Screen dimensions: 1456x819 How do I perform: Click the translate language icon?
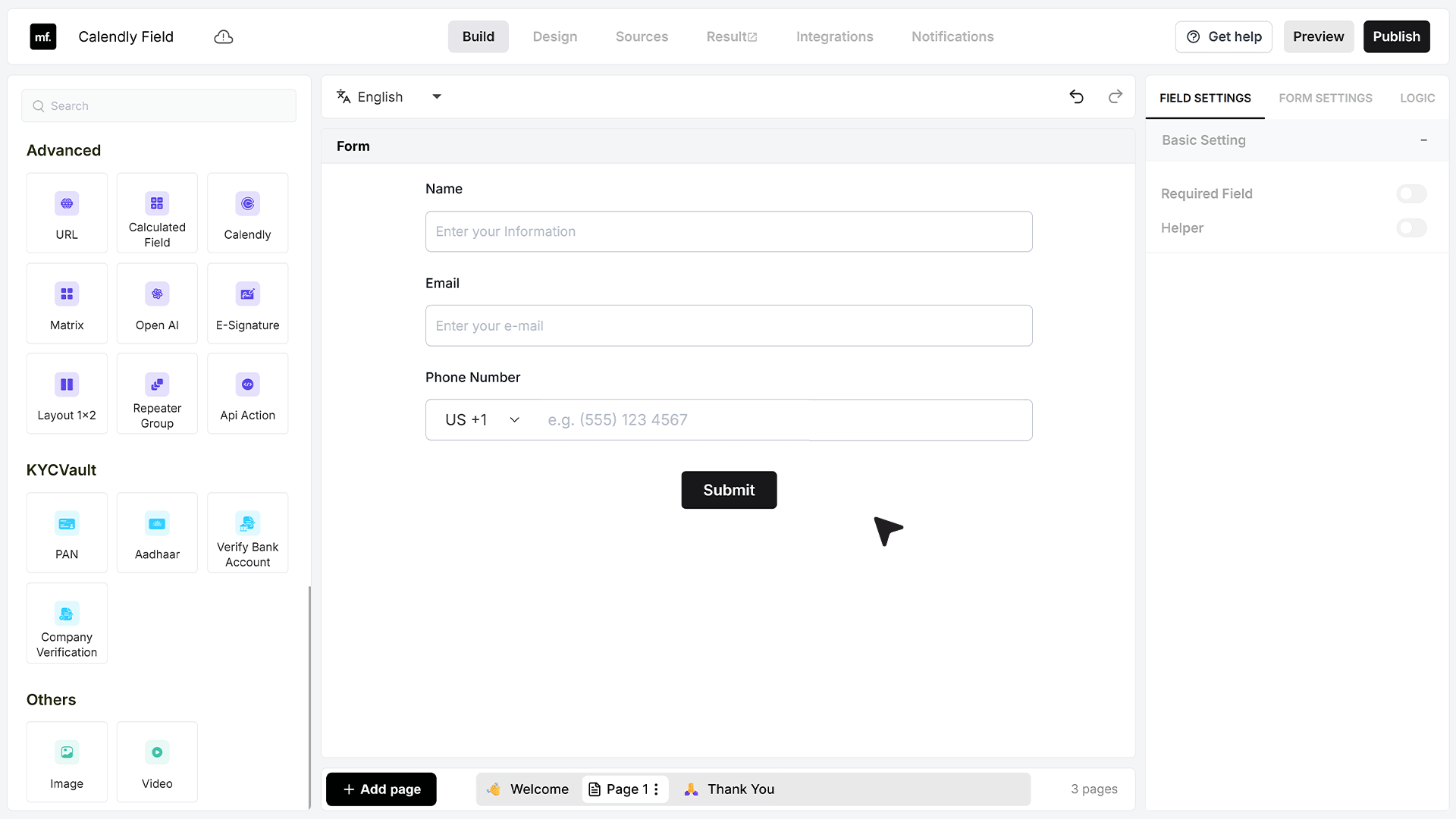click(x=344, y=96)
